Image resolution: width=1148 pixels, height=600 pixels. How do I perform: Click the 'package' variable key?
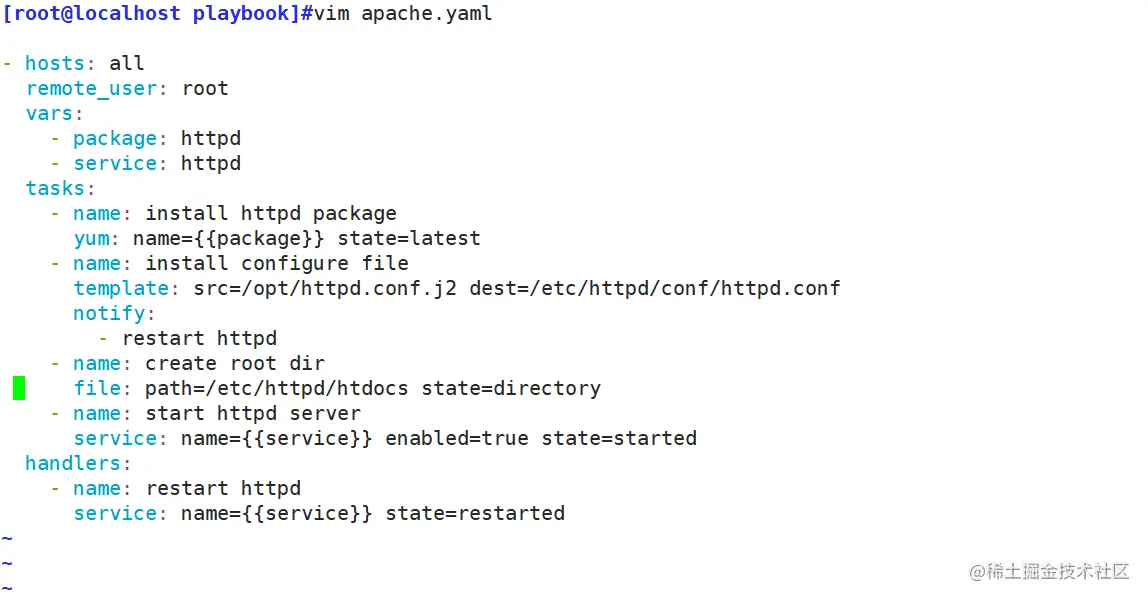pos(115,138)
